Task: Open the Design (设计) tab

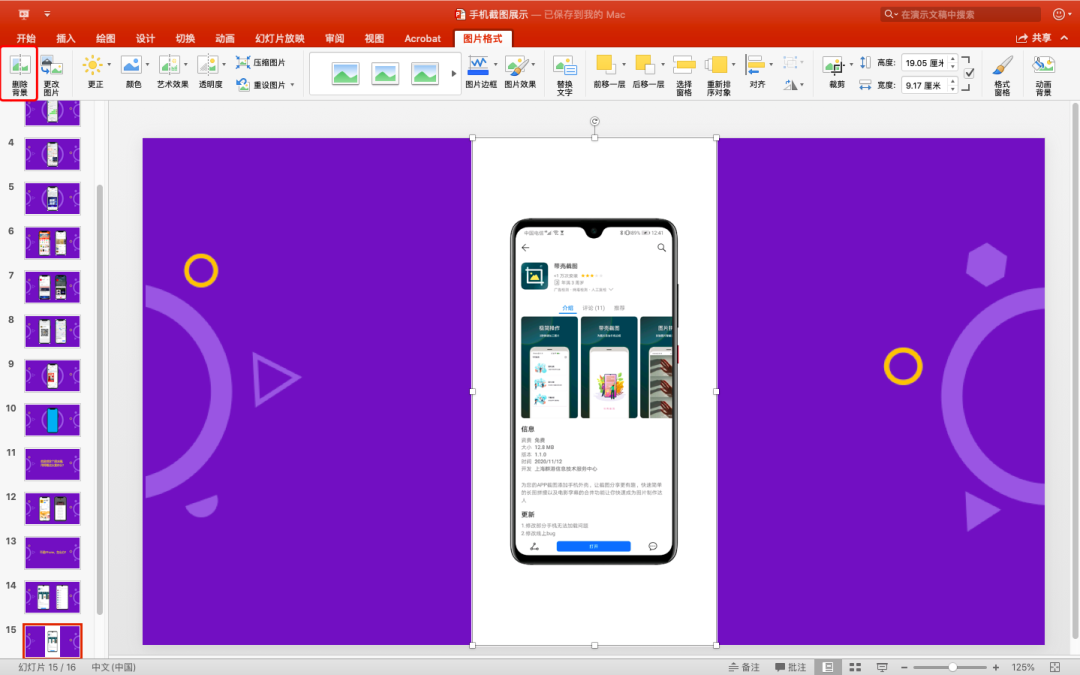Action: 145,39
